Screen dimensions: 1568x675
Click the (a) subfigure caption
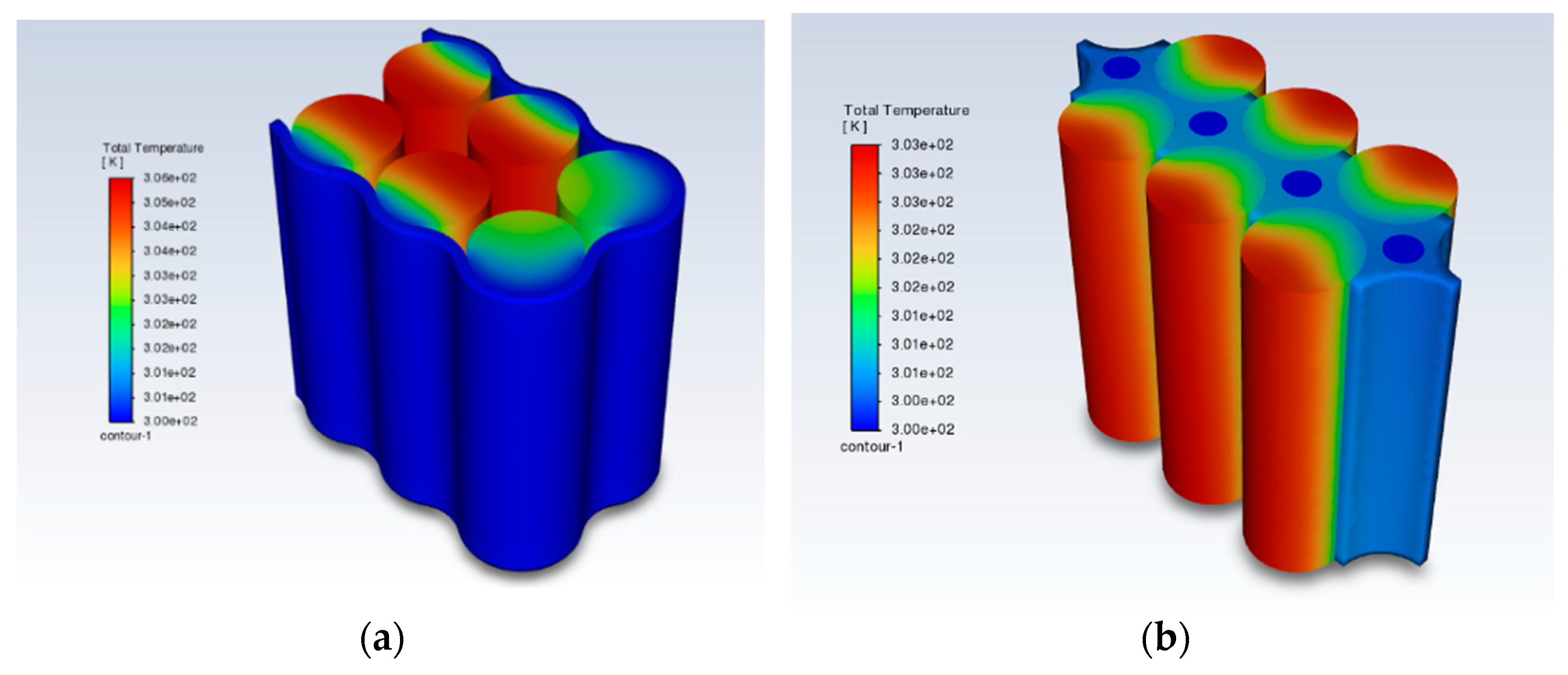[382, 639]
